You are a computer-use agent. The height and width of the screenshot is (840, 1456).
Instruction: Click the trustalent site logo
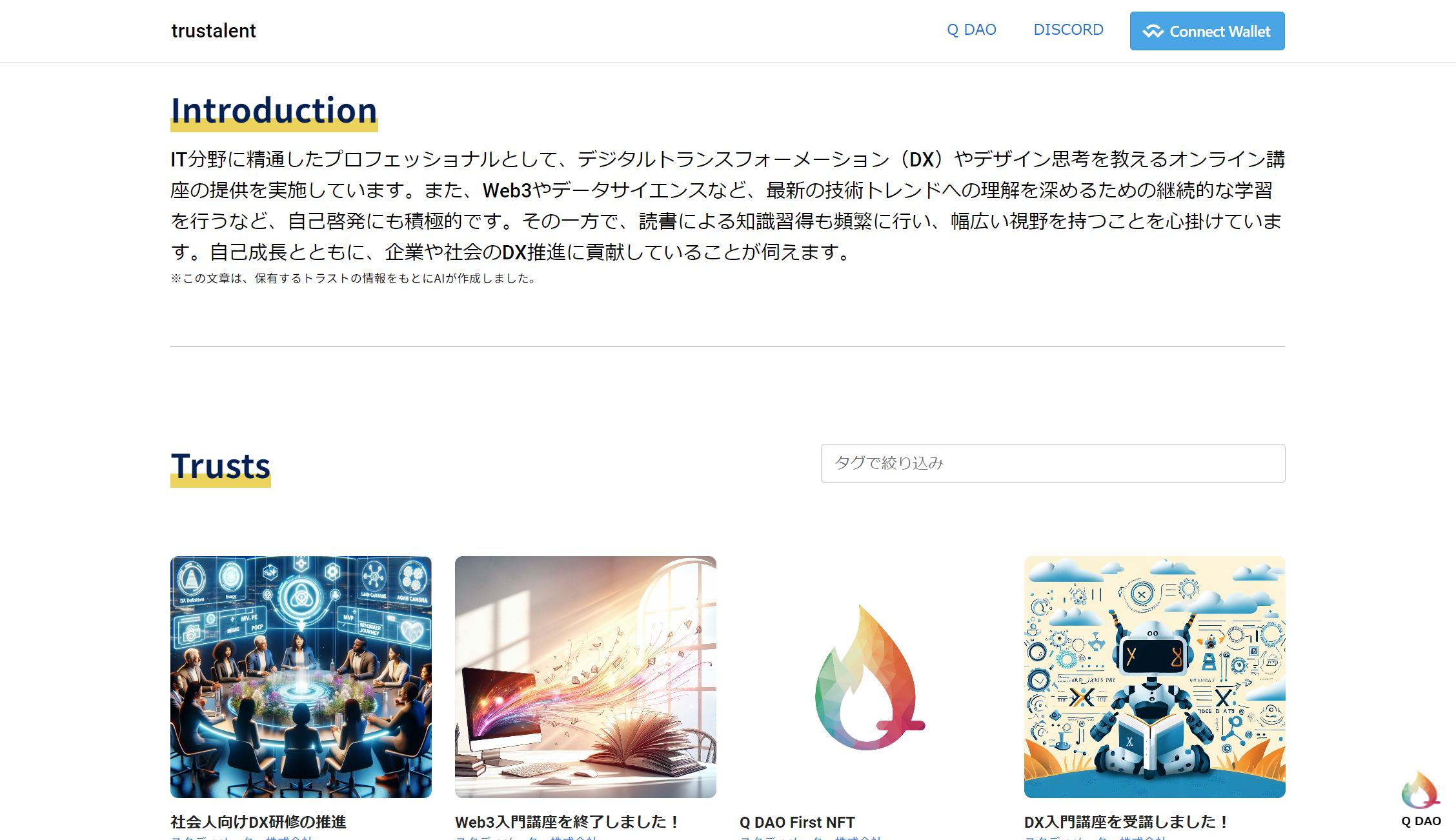click(214, 30)
